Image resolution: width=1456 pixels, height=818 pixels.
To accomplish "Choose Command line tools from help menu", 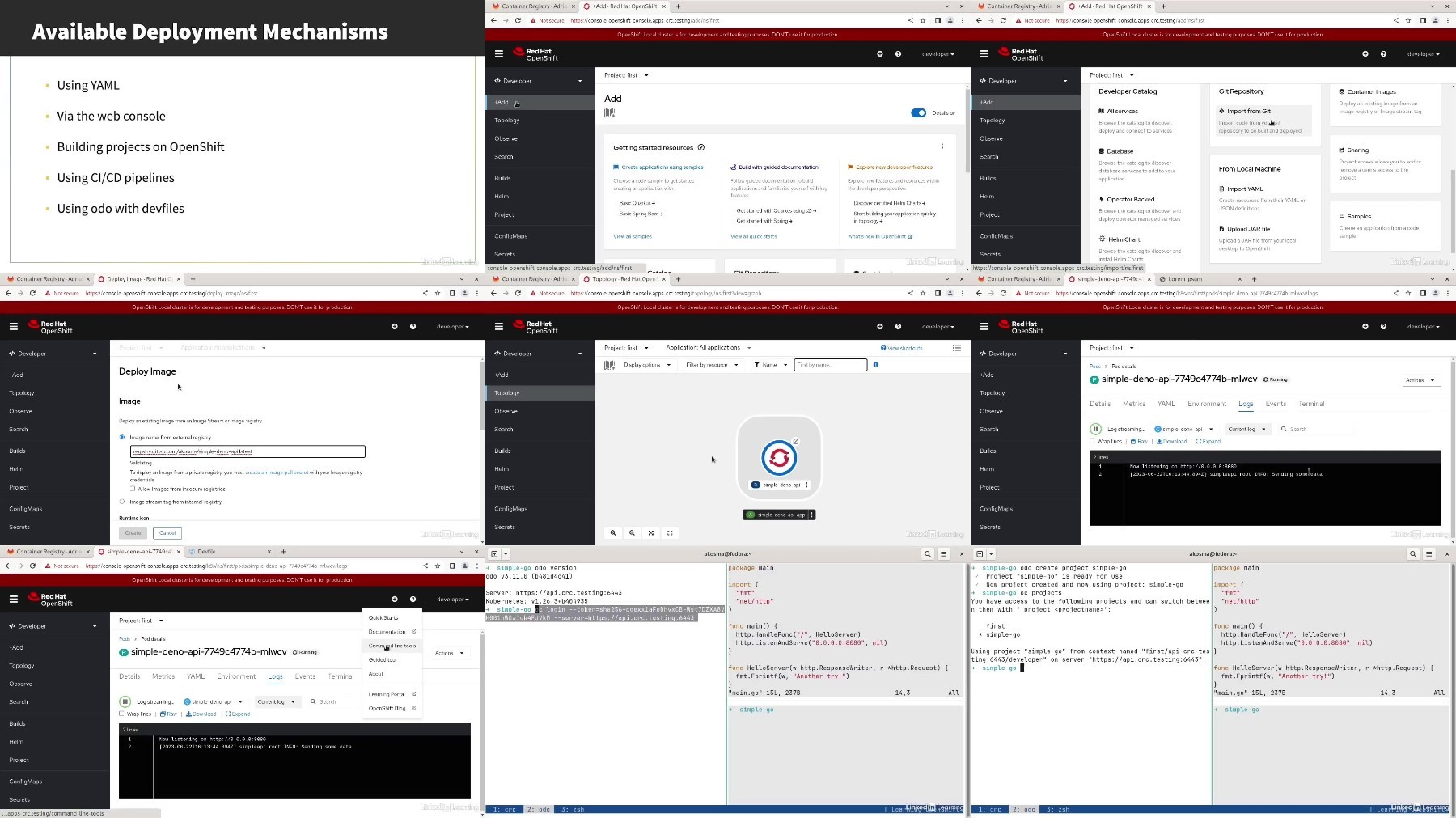I will tap(392, 646).
